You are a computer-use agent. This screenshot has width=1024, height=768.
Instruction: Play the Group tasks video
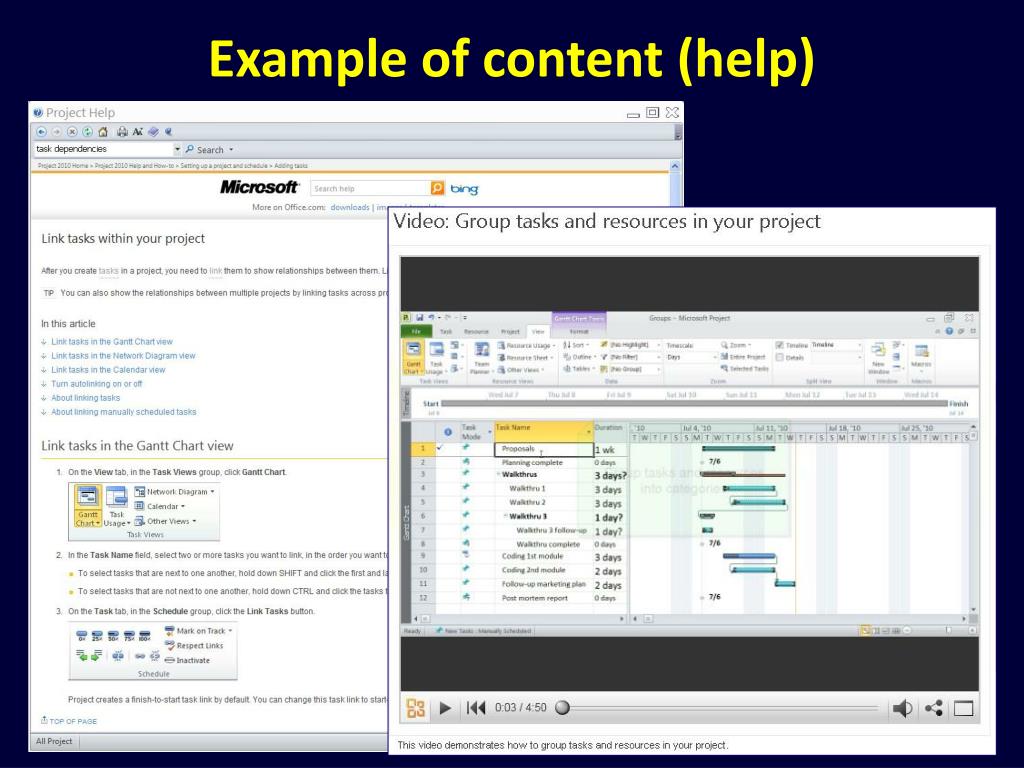pyautogui.click(x=445, y=708)
